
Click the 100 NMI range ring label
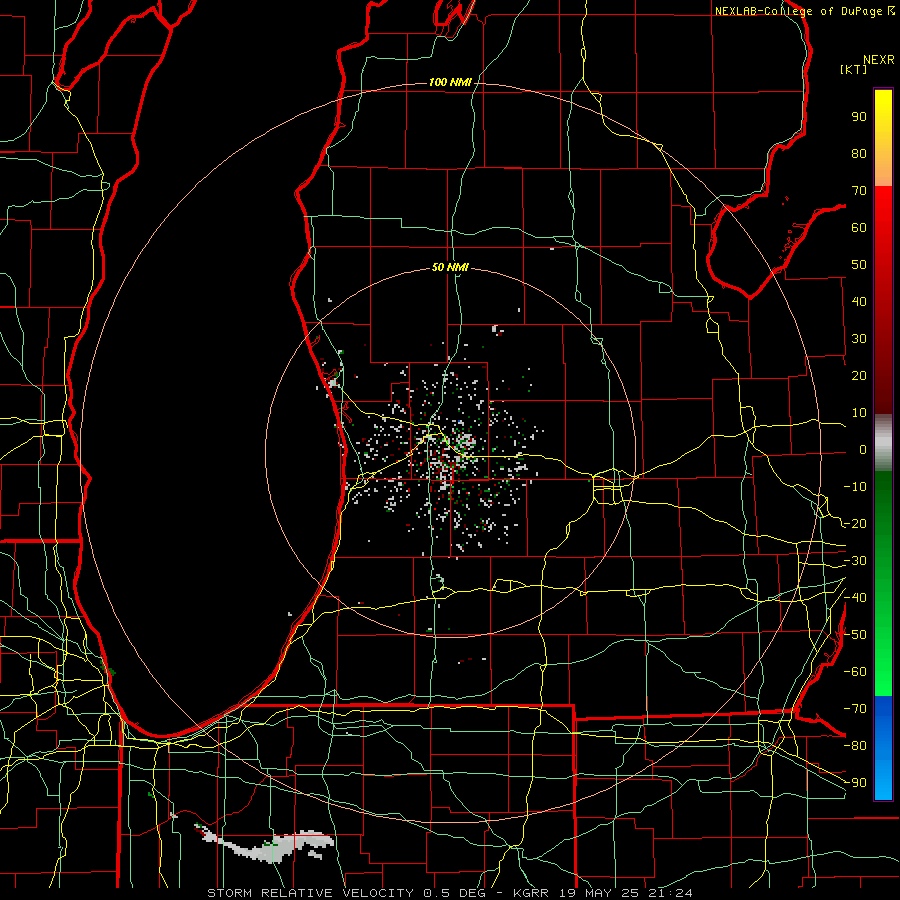point(450,83)
